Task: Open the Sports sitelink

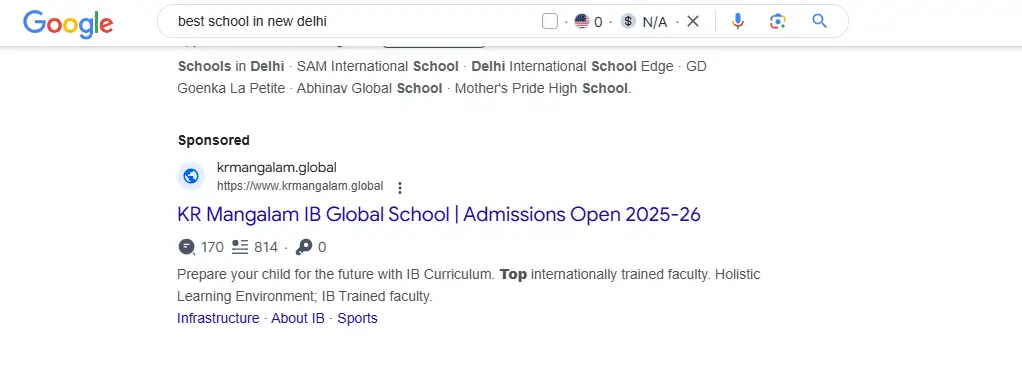Action: [357, 319]
